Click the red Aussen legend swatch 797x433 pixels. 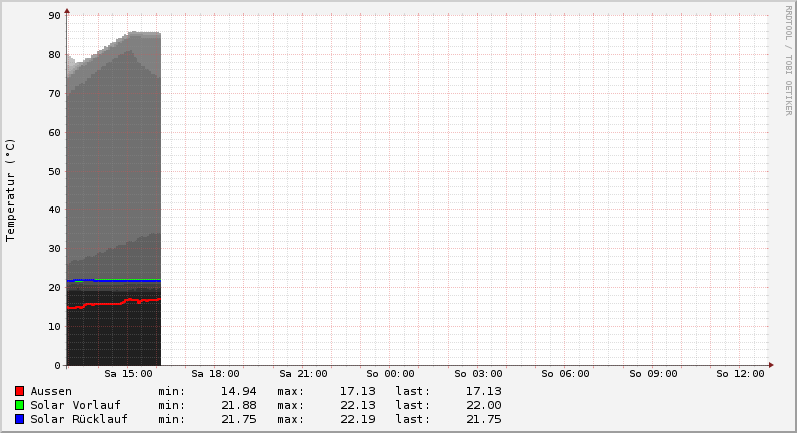(x=19, y=391)
